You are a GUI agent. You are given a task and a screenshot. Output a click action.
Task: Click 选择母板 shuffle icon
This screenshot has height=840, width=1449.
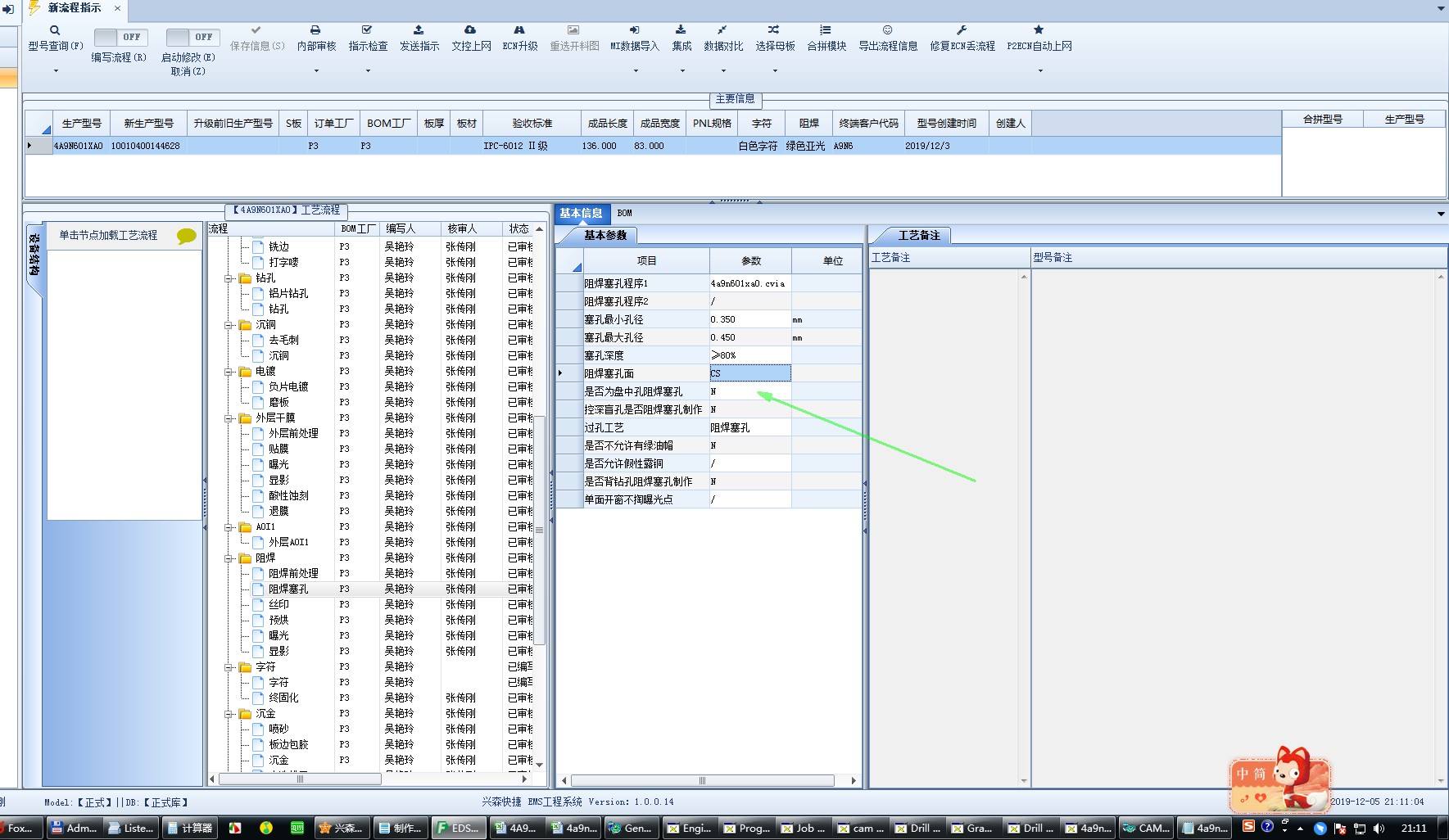tap(774, 30)
